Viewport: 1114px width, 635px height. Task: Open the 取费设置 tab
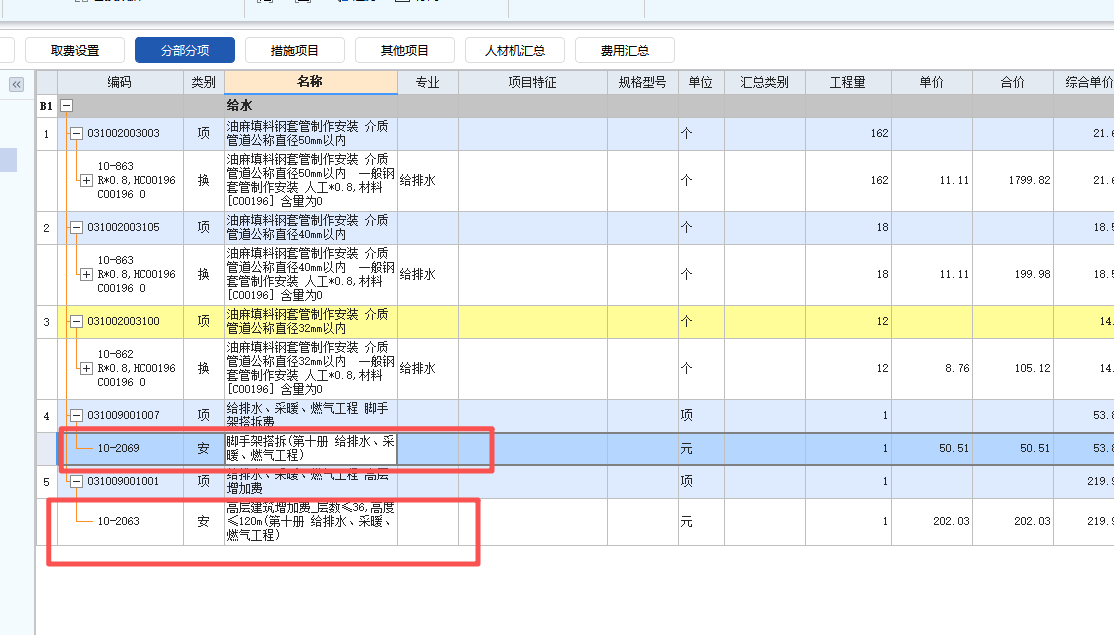coord(75,50)
